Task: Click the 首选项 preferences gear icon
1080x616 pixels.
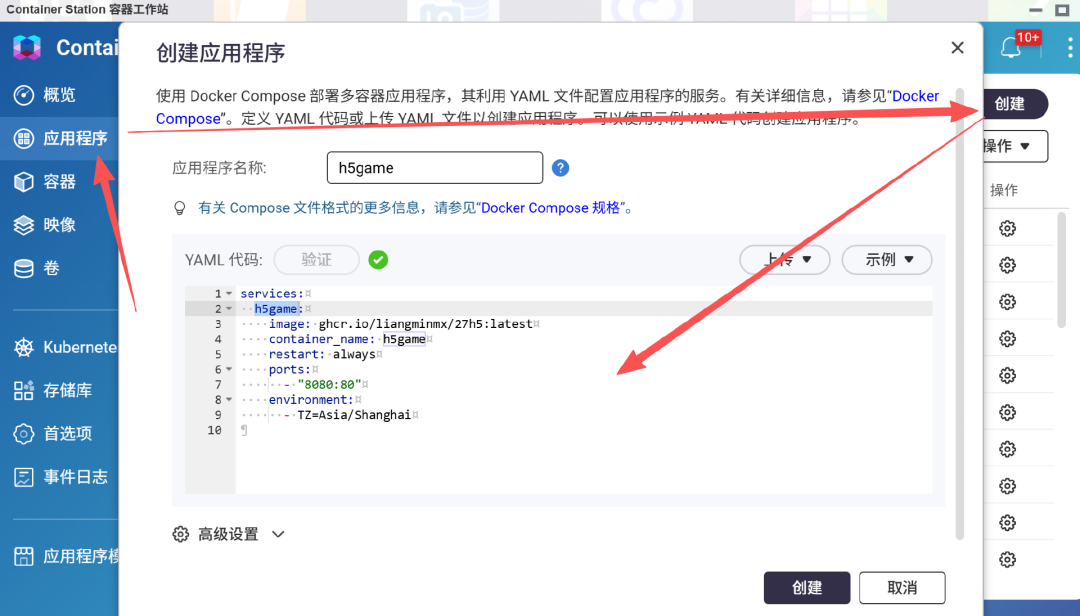Action: [23, 433]
